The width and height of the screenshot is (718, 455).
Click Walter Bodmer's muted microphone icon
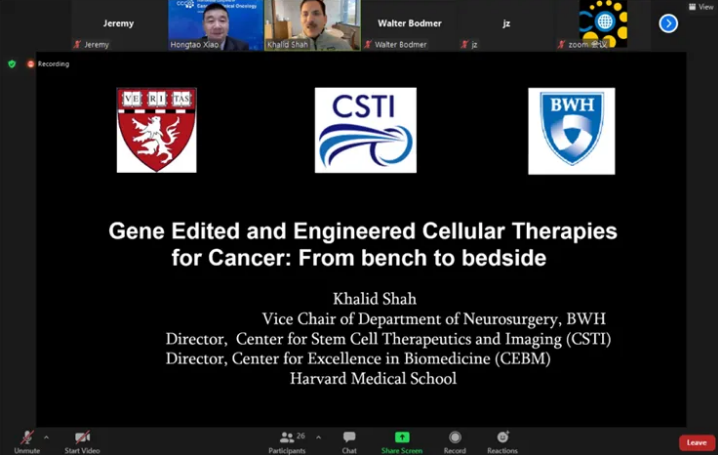367,44
